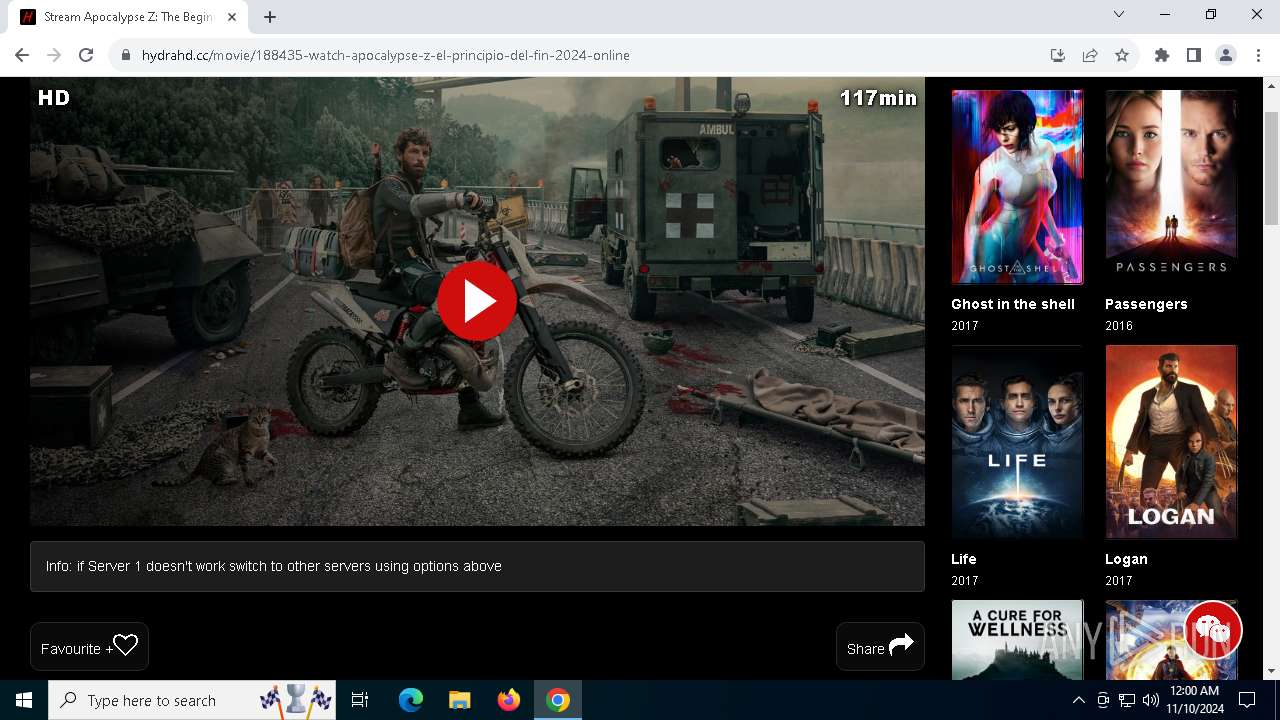Close the Stream Apocalypse Z tab
The height and width of the screenshot is (720, 1280).
click(232, 17)
